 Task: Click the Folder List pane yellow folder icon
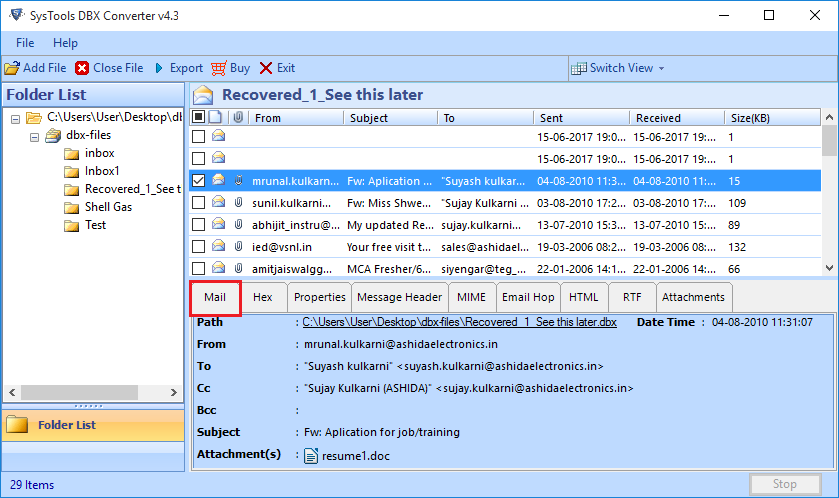[x=17, y=425]
